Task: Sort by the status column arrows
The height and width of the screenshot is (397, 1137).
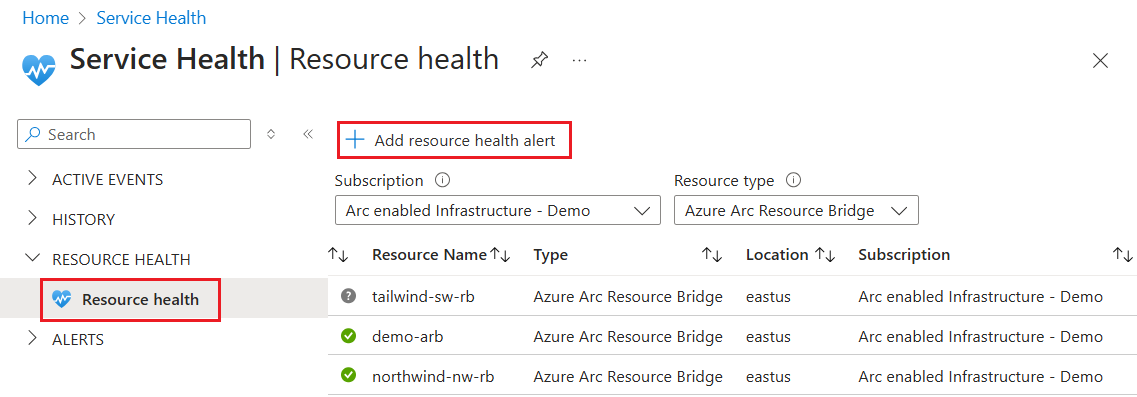Action: tap(339, 255)
